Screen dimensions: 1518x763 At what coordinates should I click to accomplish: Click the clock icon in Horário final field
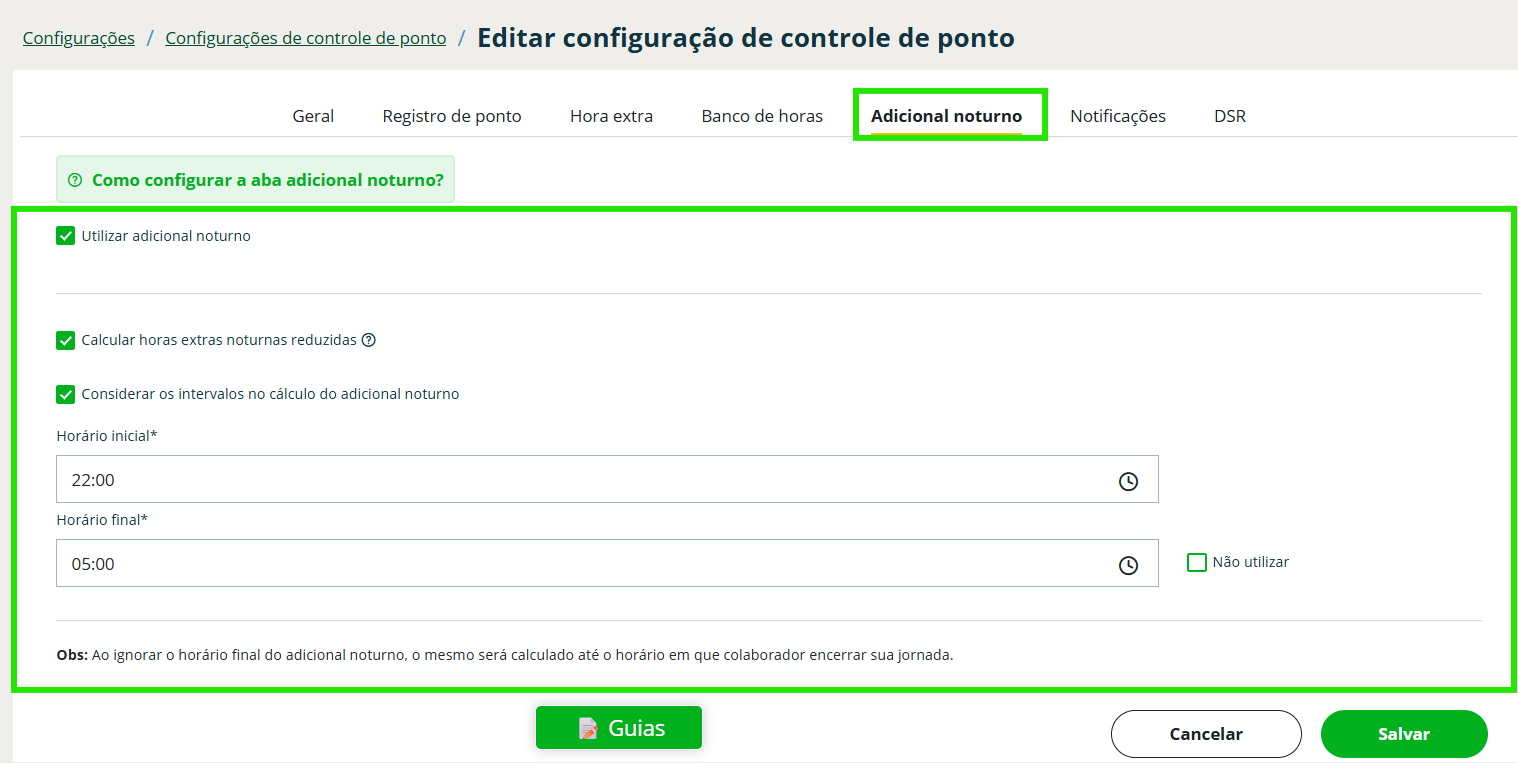coord(1128,565)
